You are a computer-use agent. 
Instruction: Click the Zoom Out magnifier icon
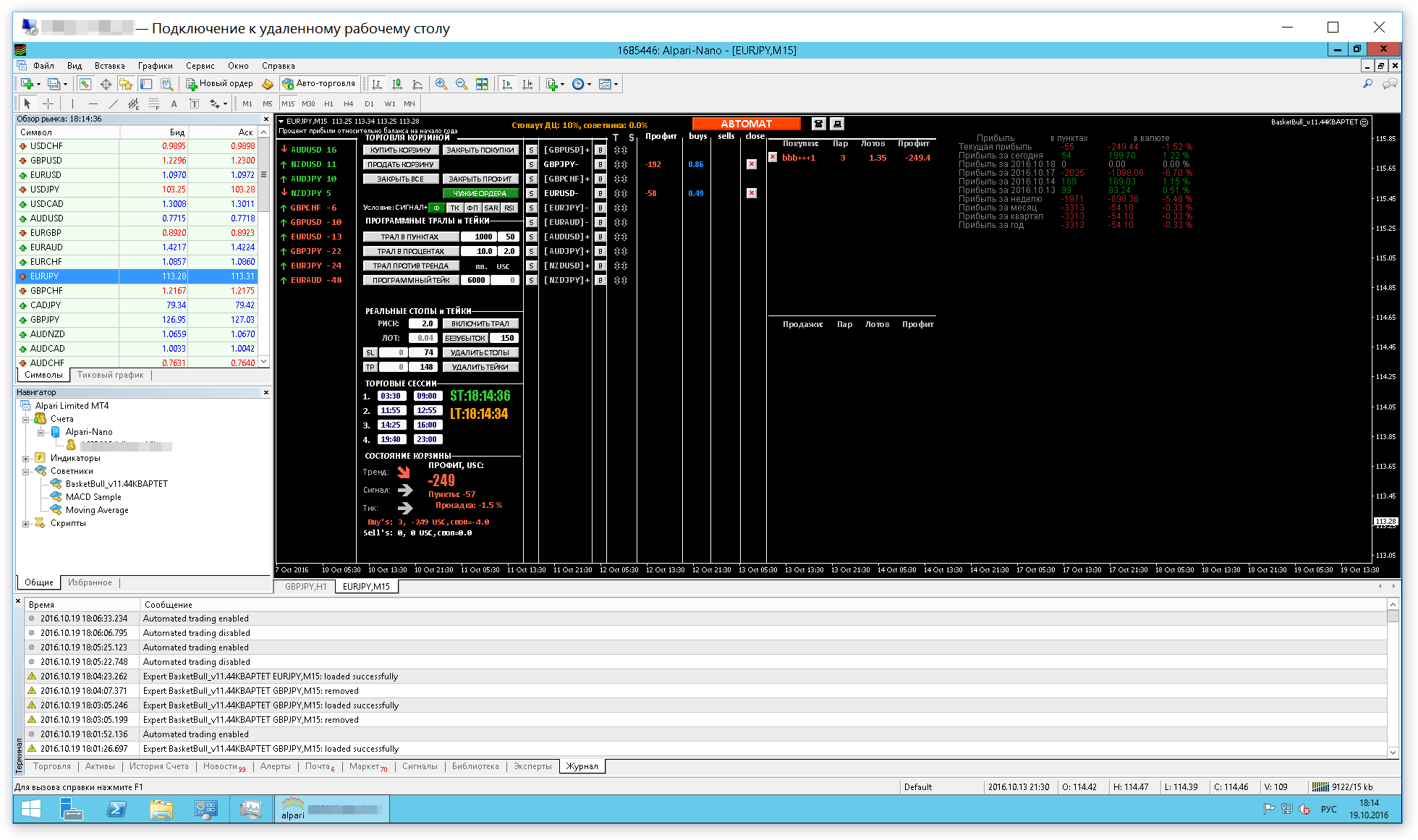coord(462,84)
